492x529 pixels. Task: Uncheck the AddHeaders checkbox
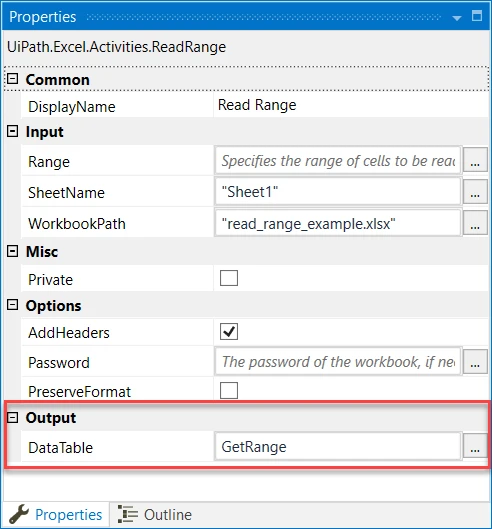(229, 331)
